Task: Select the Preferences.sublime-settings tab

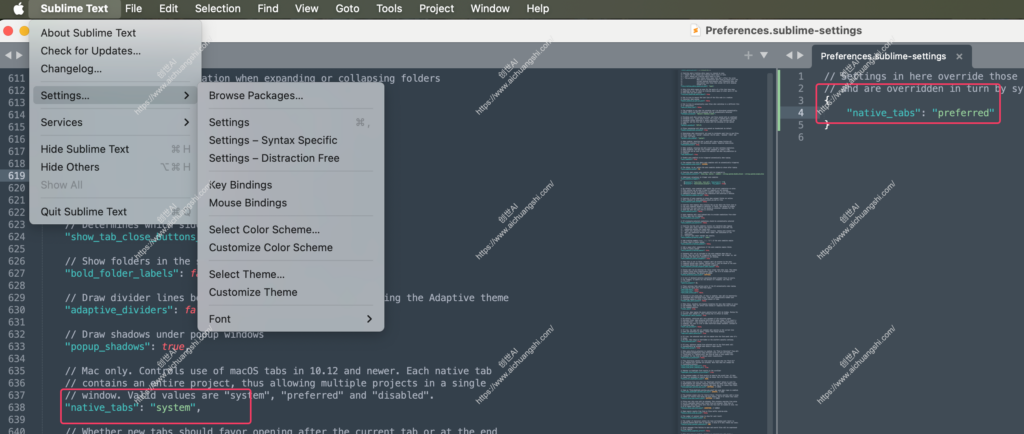Action: tap(883, 56)
